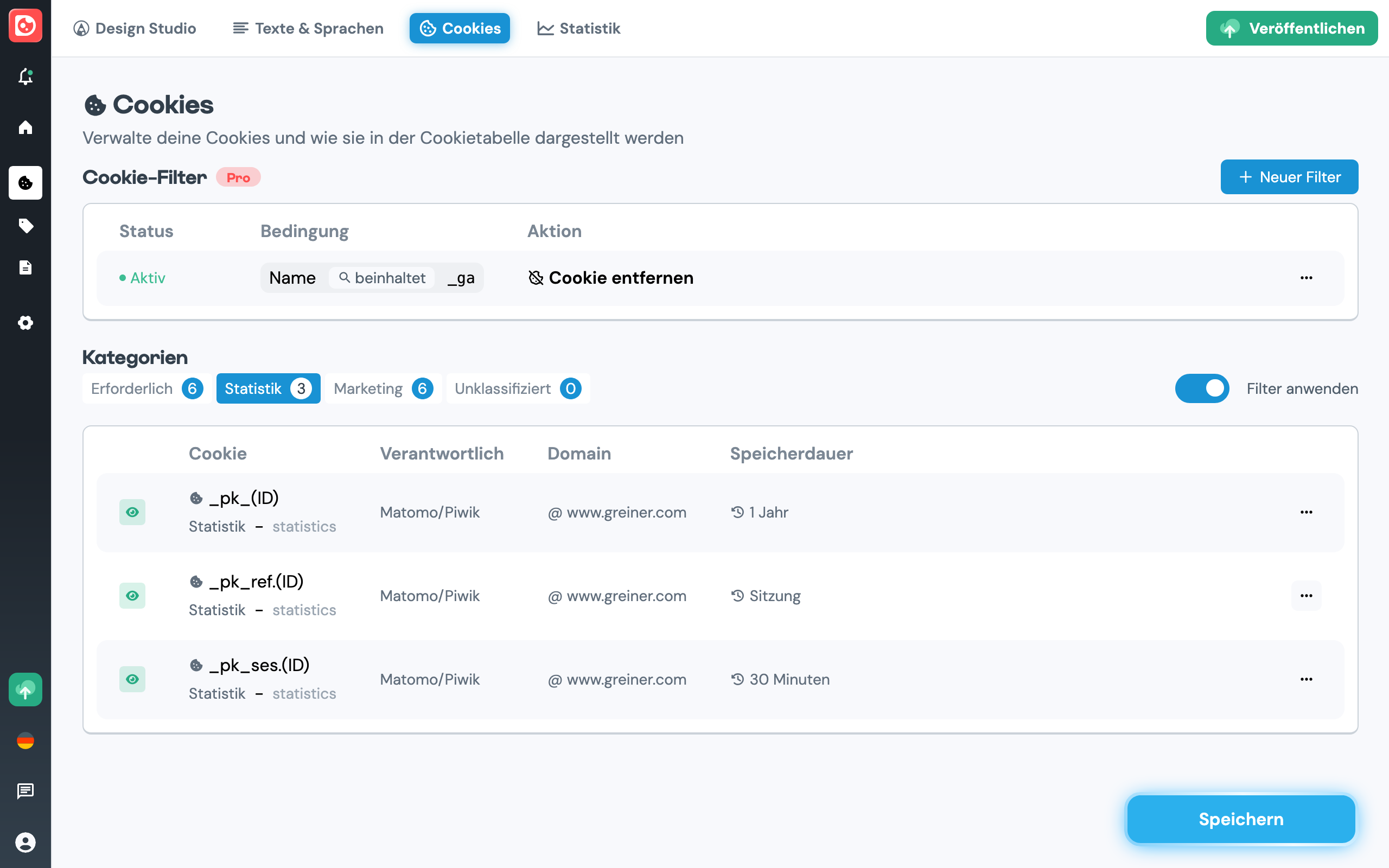
Task: Open the Texte & Sprachen section
Action: (308, 28)
